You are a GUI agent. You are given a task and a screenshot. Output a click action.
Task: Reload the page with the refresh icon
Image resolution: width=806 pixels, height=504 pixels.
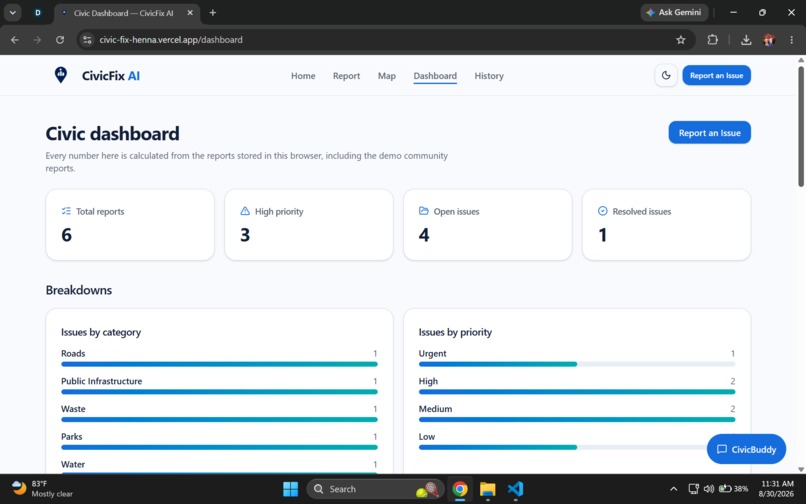(60, 40)
